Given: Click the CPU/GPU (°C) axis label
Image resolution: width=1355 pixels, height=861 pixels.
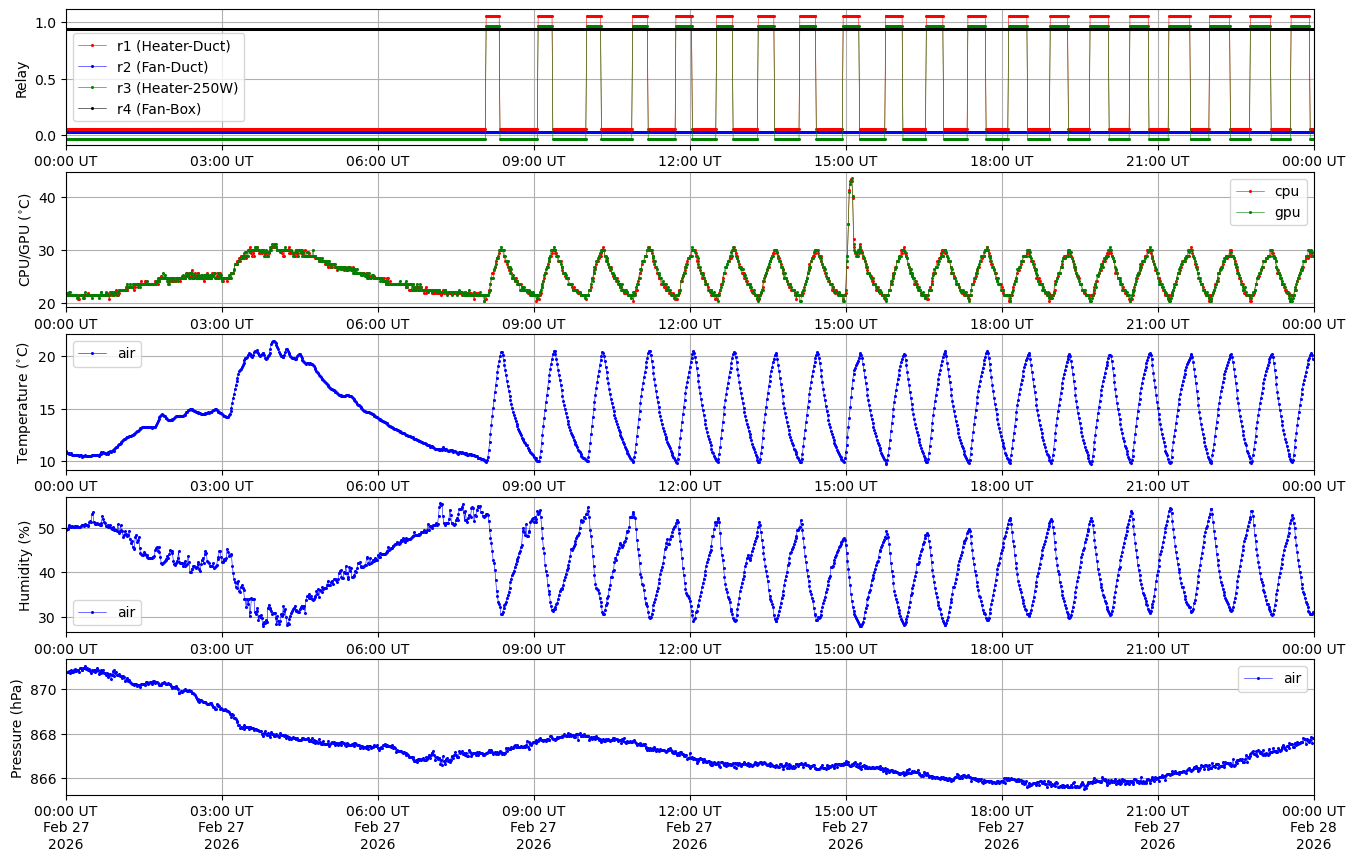Looking at the screenshot, I should (24, 240).
